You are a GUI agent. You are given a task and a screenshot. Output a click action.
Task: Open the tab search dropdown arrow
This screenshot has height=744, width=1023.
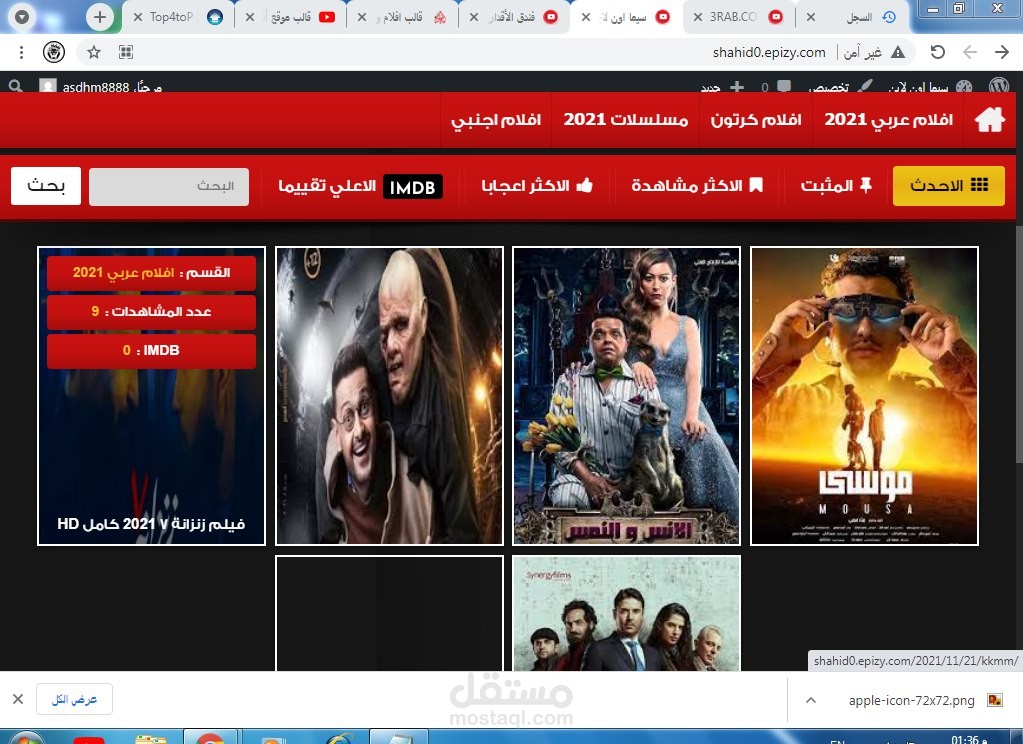coord(22,17)
